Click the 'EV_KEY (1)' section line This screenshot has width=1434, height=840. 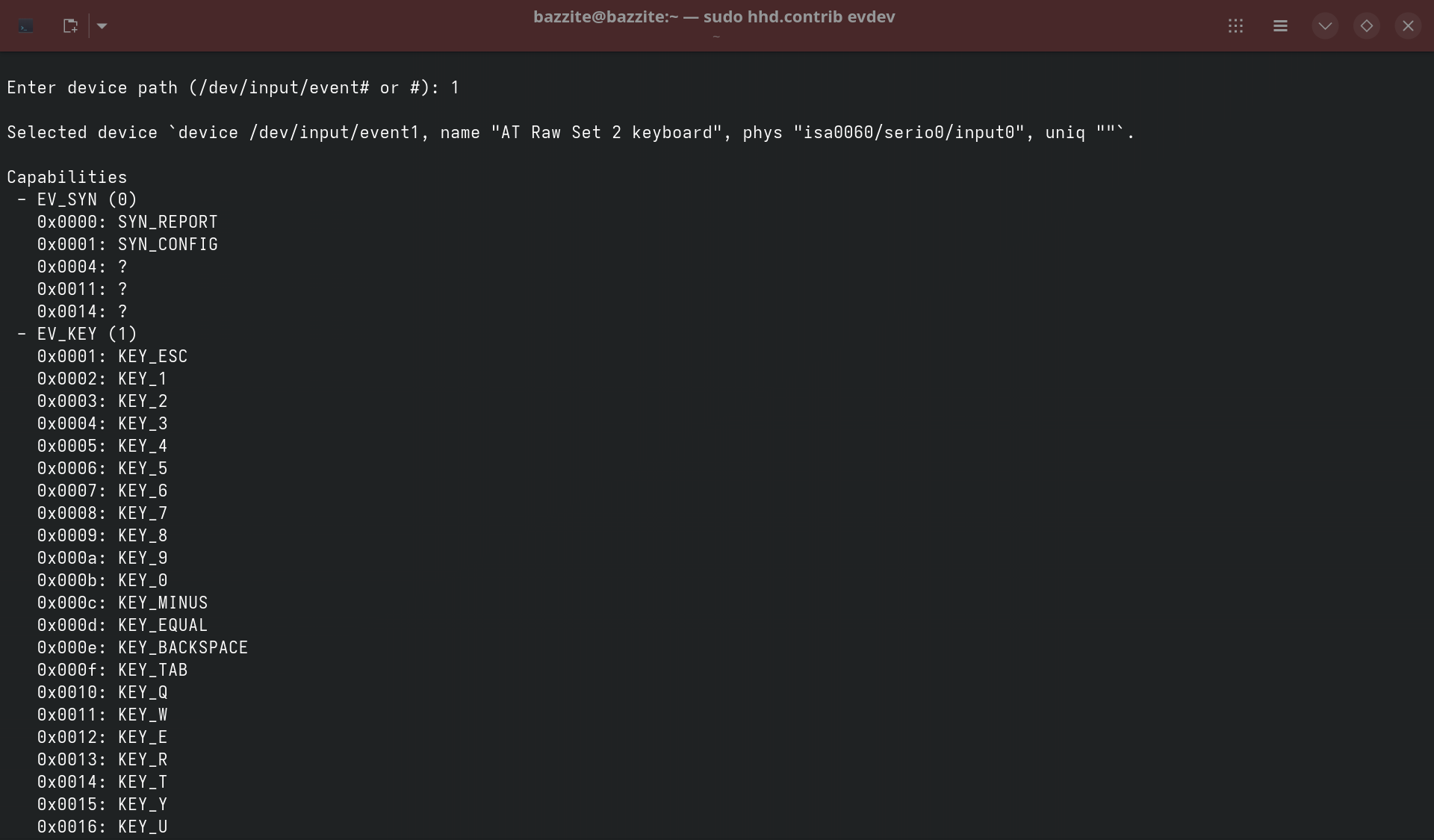[x=77, y=335]
